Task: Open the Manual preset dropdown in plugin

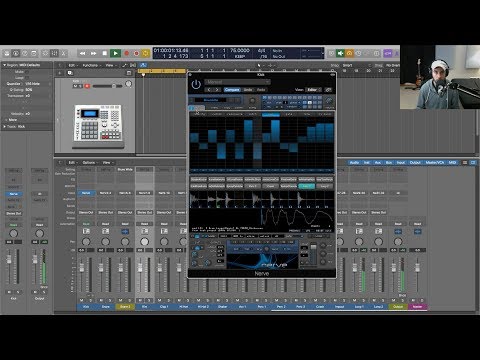Action: 237,82
